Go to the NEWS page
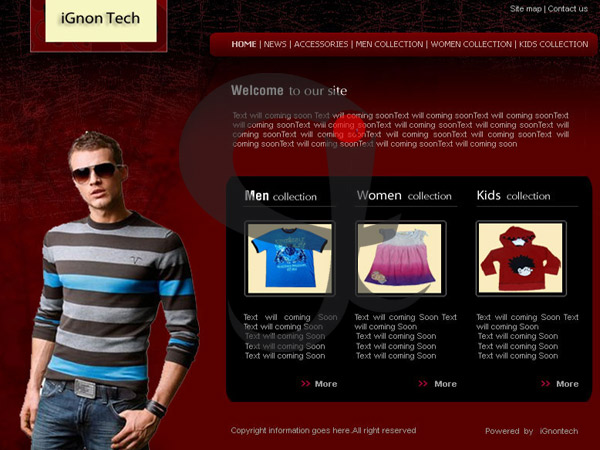The width and height of the screenshot is (600, 450). point(275,44)
